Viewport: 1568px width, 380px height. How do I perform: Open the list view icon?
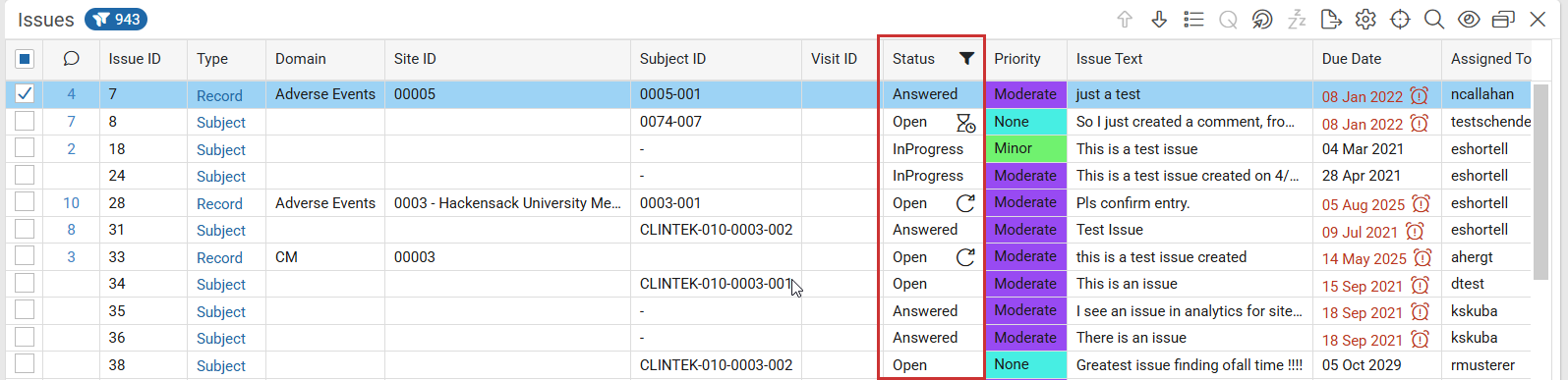pyautogui.click(x=1193, y=20)
